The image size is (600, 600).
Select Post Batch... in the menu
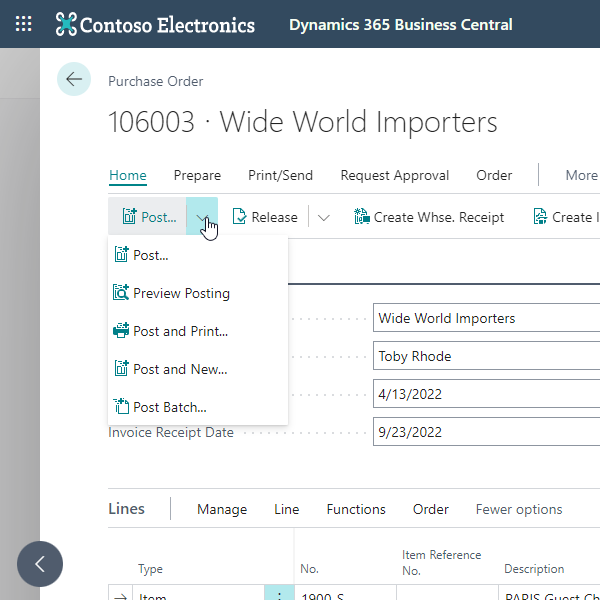pyautogui.click(x=198, y=407)
